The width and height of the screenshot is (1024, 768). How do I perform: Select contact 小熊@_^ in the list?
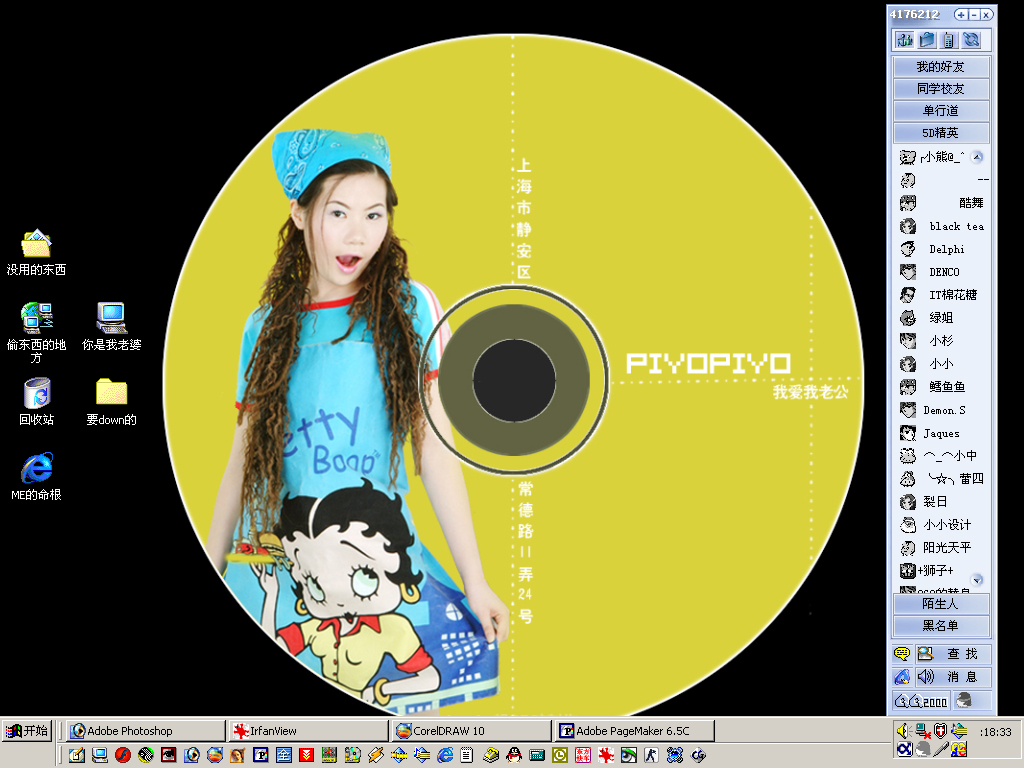coord(931,157)
